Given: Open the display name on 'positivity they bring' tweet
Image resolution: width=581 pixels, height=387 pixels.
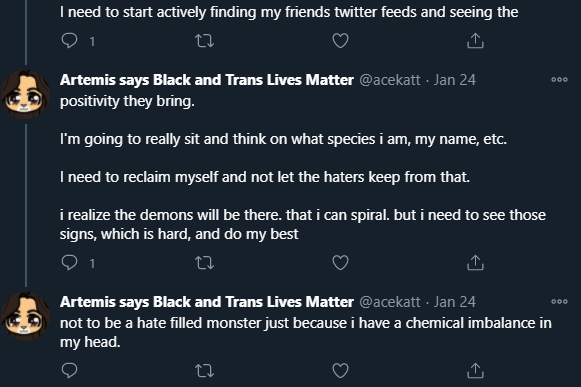Looking at the screenshot, I should [207, 80].
